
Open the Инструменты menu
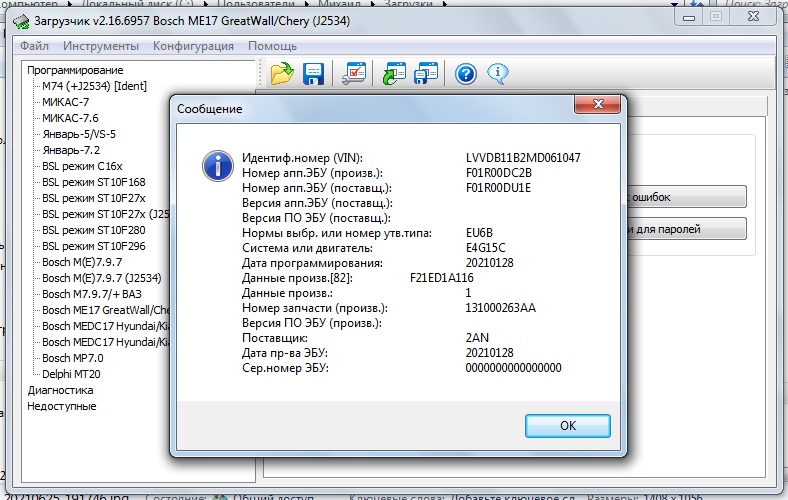(101, 46)
